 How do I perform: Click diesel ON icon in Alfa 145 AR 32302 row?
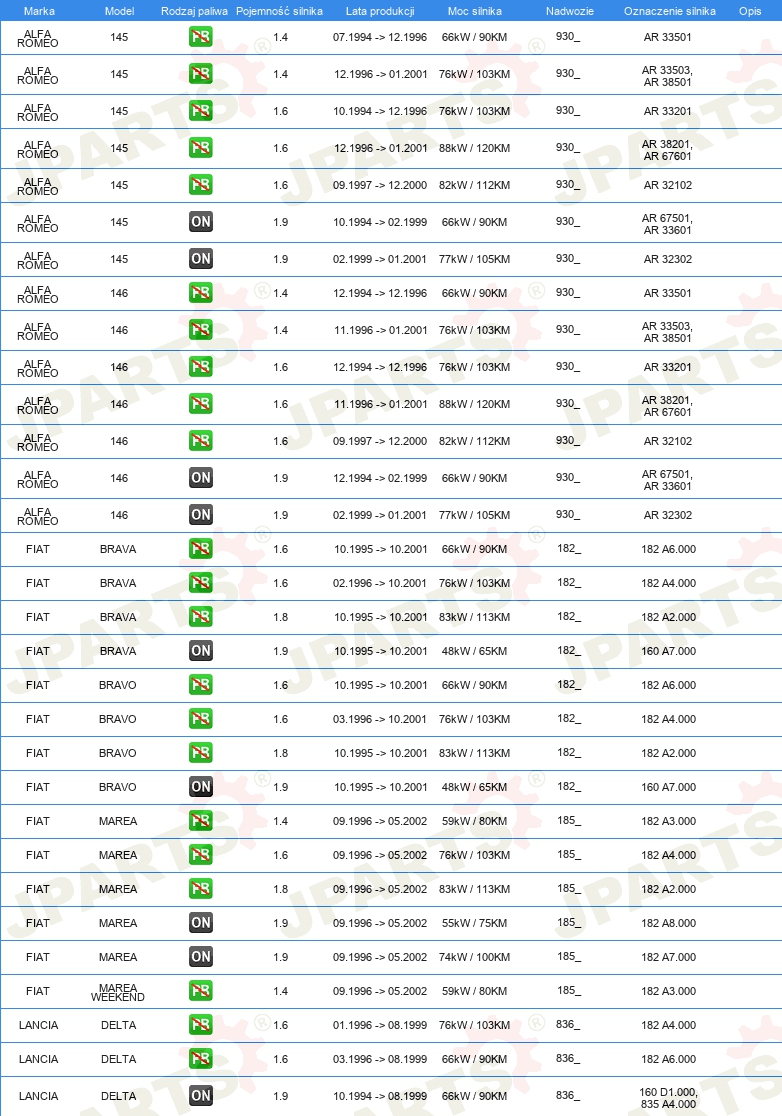(x=201, y=259)
